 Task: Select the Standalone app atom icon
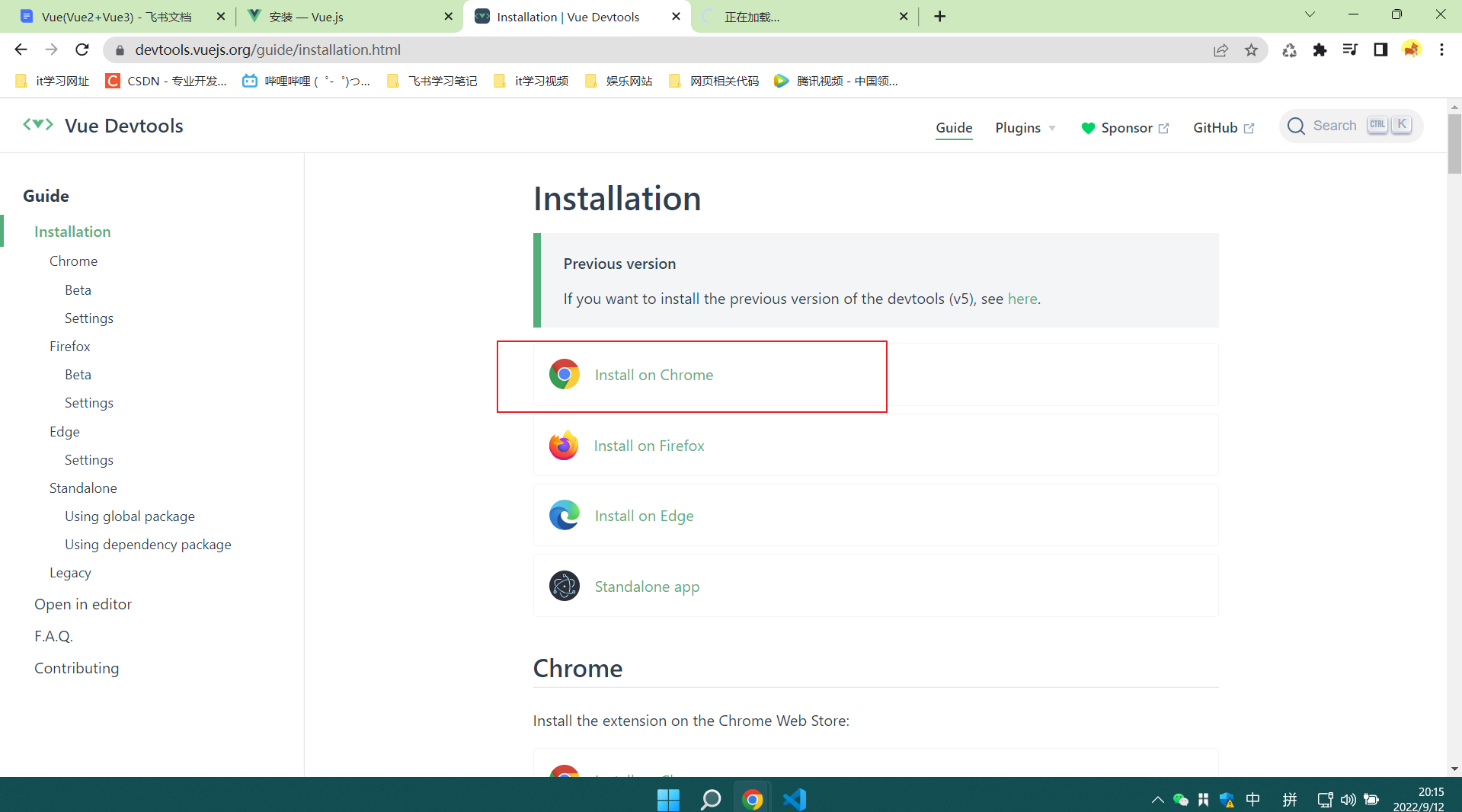[x=564, y=586]
